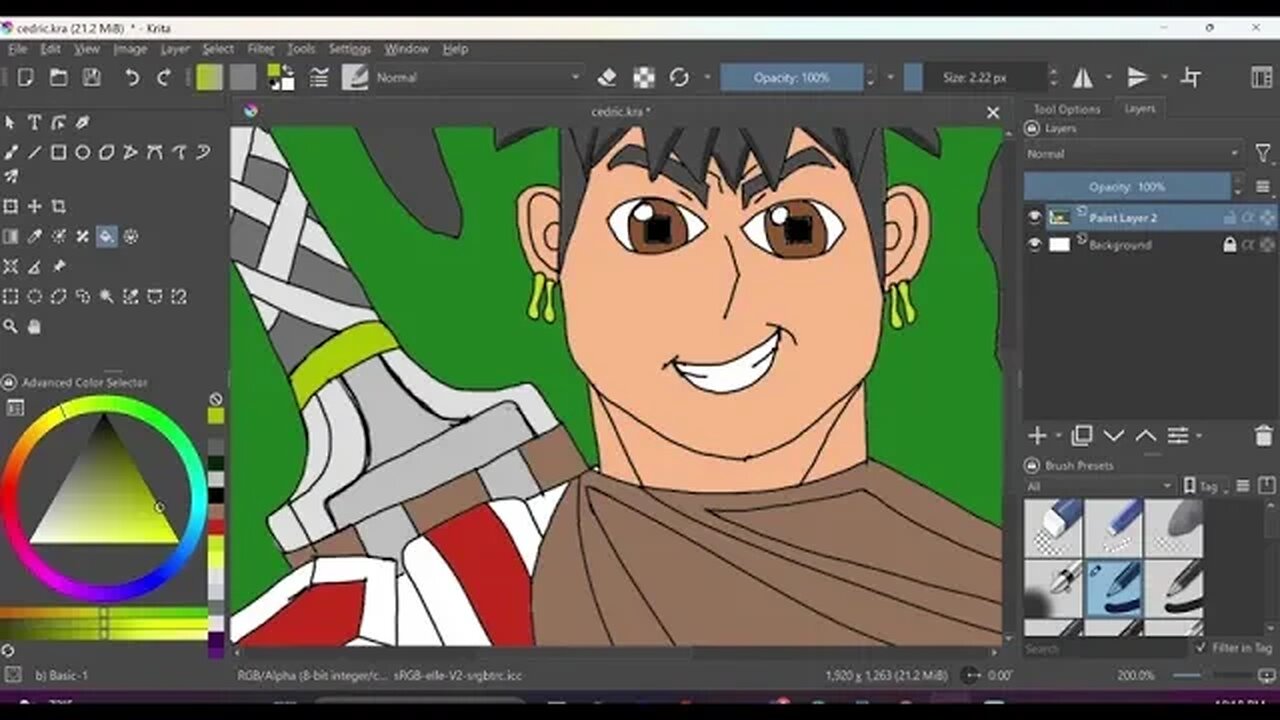
Task: Select the Transform tool
Action: [10, 206]
